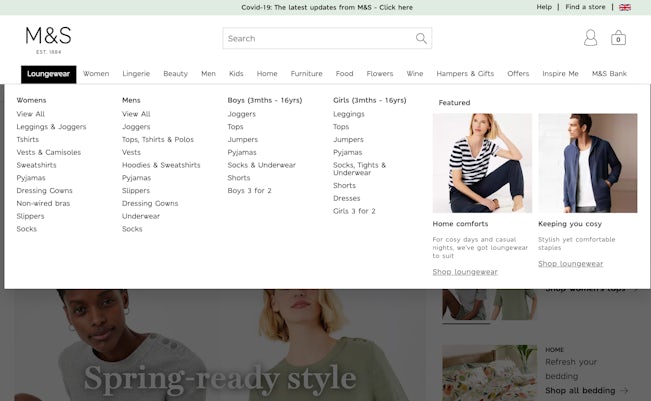Open the account profile icon
This screenshot has width=651, height=401.
click(x=590, y=38)
